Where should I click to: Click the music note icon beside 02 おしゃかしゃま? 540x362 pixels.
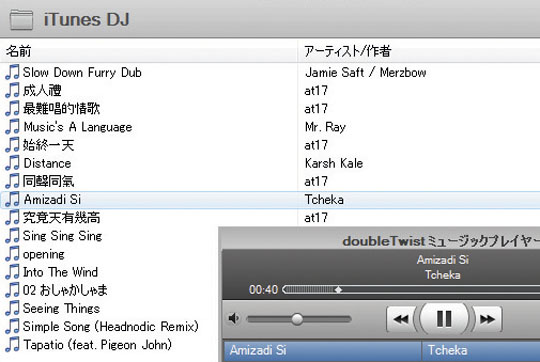click(12, 290)
